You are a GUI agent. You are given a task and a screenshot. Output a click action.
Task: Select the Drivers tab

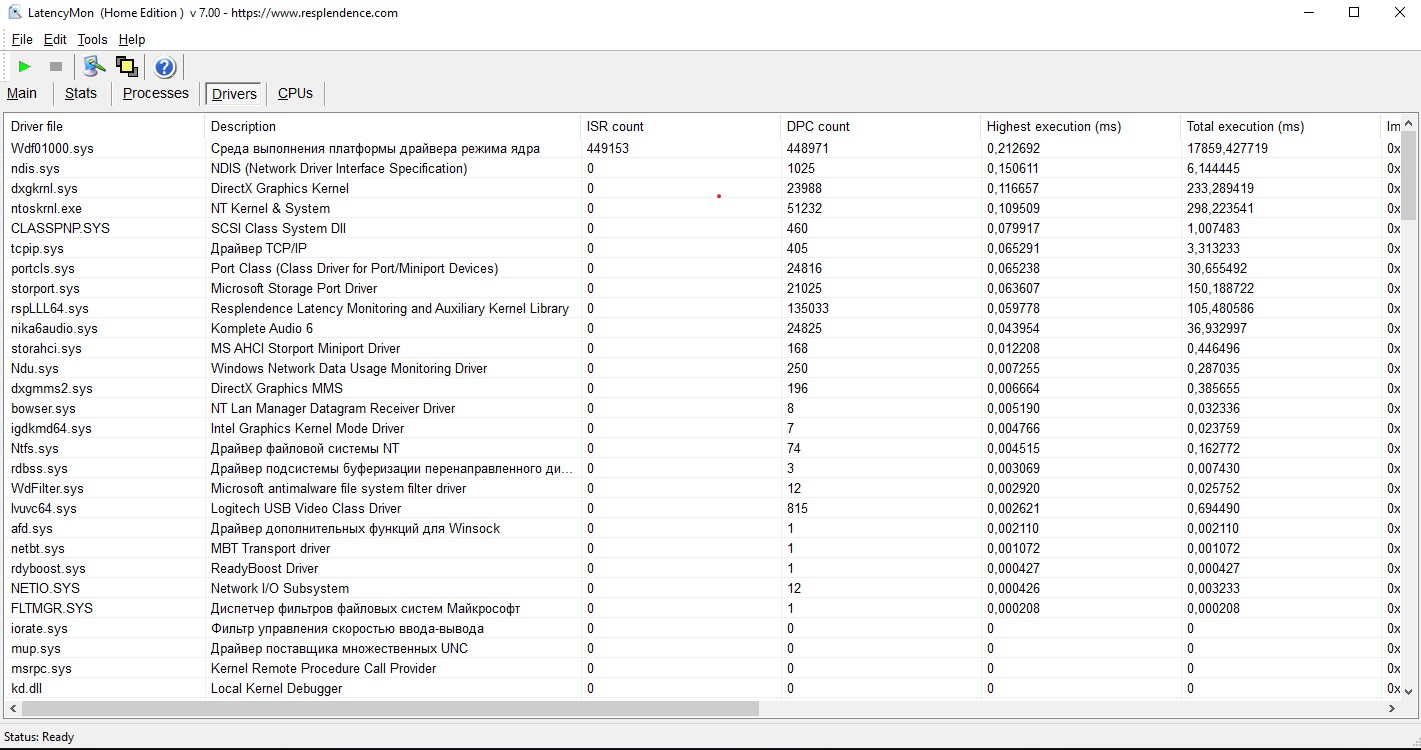point(234,94)
